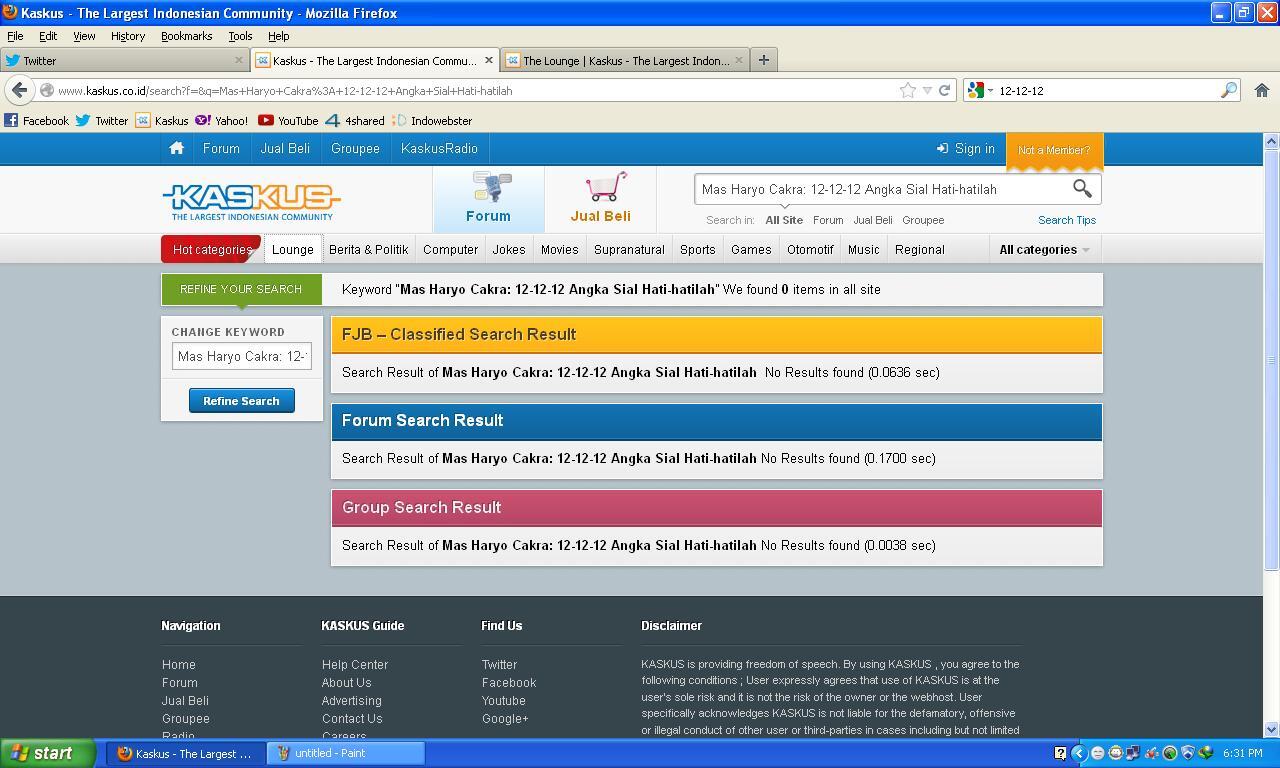Open the View menu
Image resolution: width=1280 pixels, height=768 pixels.
84,36
